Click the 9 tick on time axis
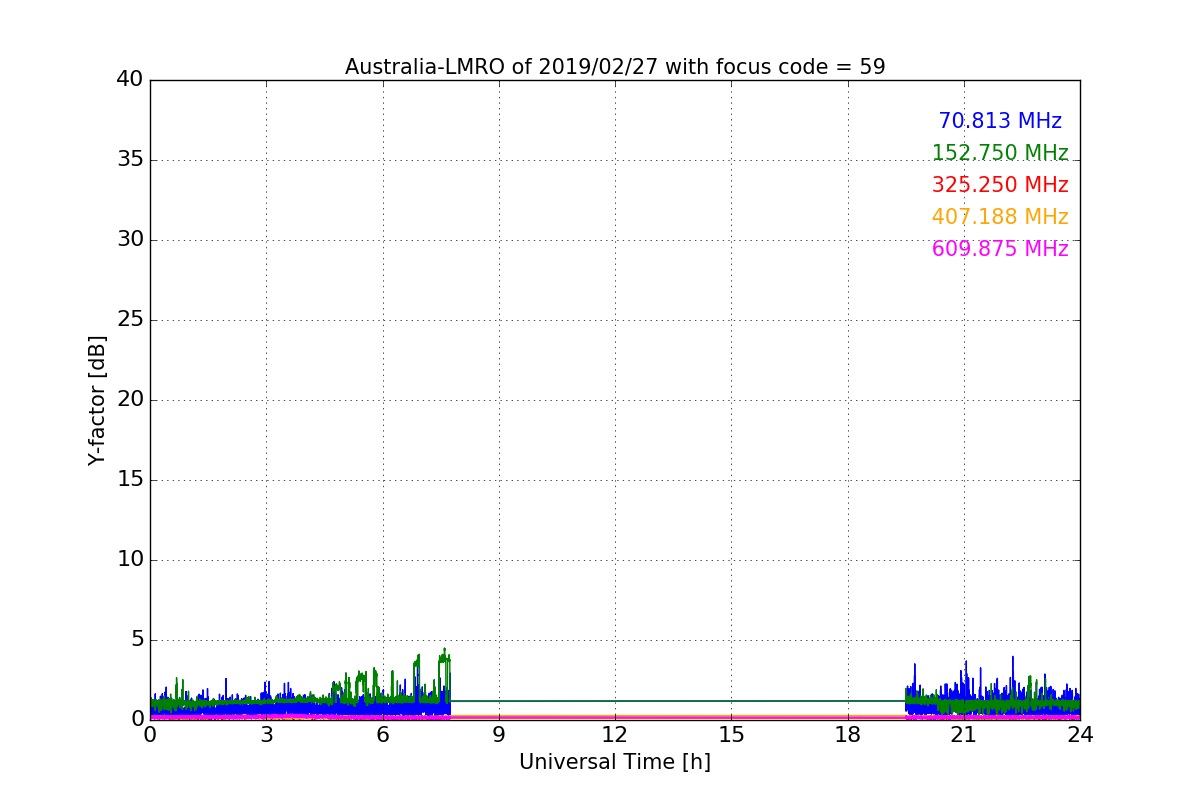Screen dimensions: 1200x800 pos(499,734)
